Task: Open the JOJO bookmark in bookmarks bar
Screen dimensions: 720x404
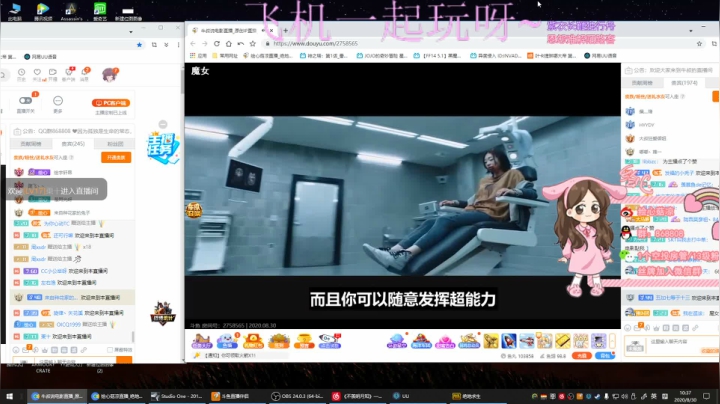Action: (x=381, y=56)
